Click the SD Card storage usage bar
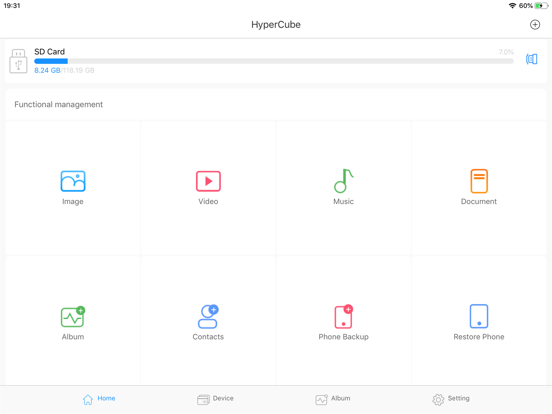 274,61
